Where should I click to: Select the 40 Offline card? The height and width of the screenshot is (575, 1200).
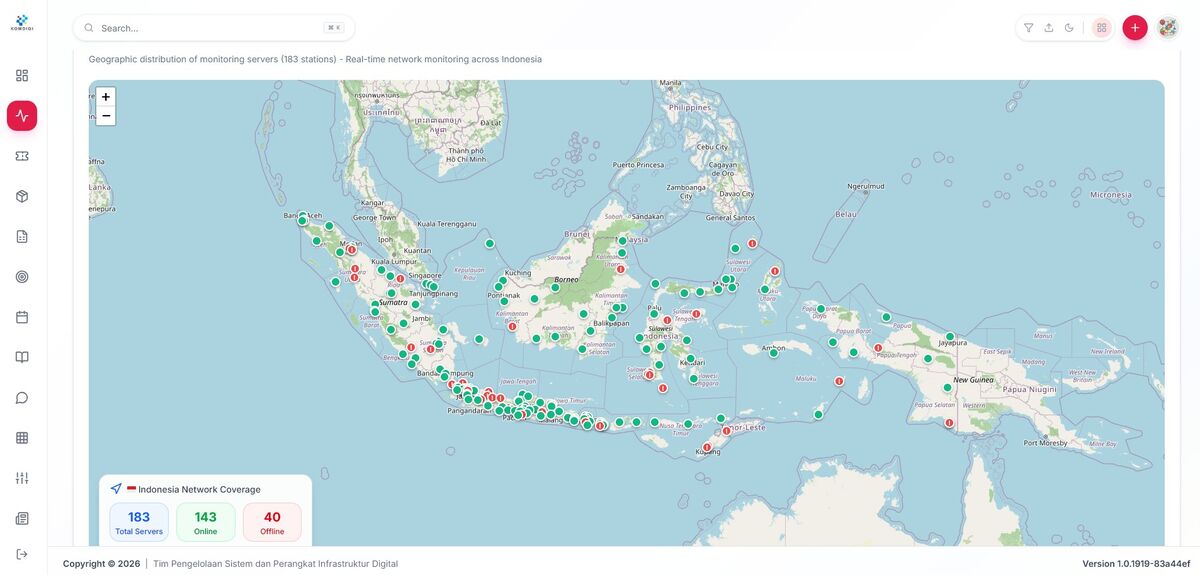tap(272, 522)
